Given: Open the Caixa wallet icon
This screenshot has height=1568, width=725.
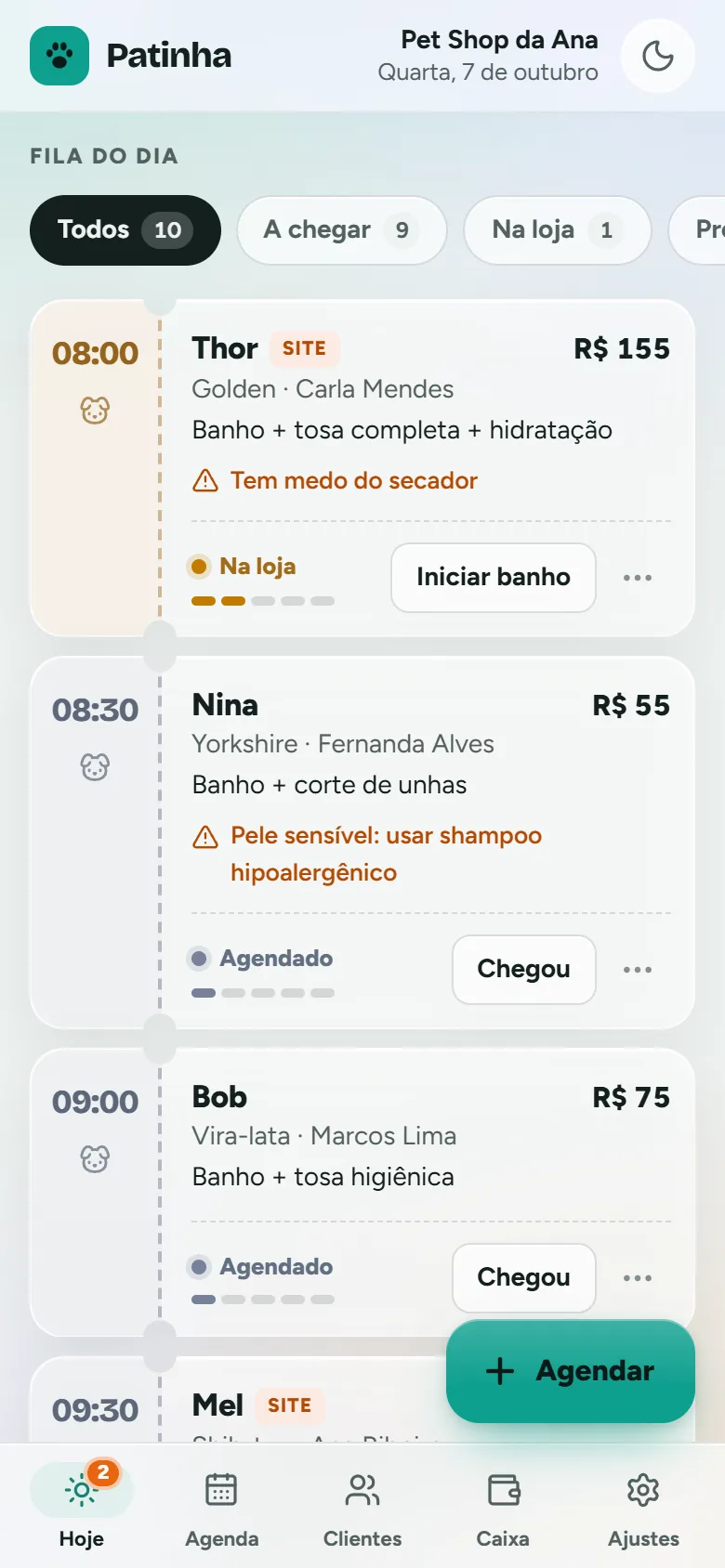Looking at the screenshot, I should coord(503,1490).
